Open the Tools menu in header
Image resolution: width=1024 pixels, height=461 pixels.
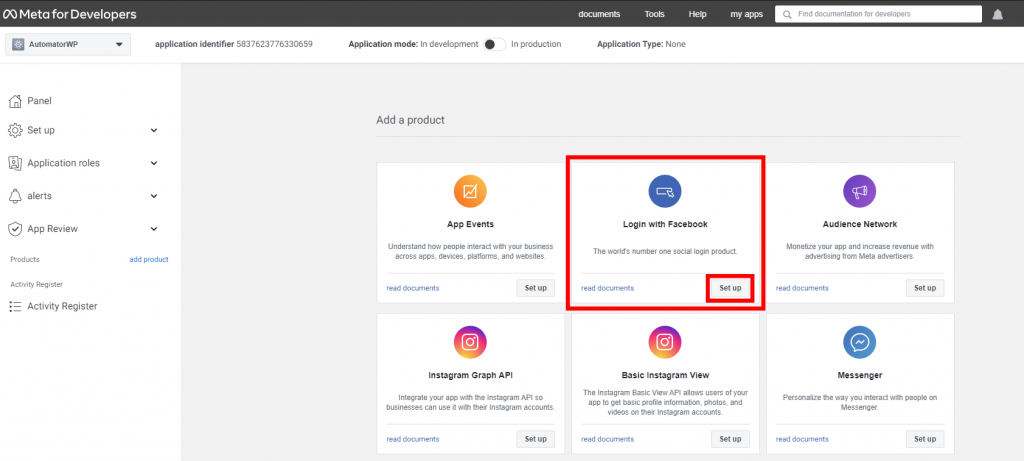[x=654, y=14]
